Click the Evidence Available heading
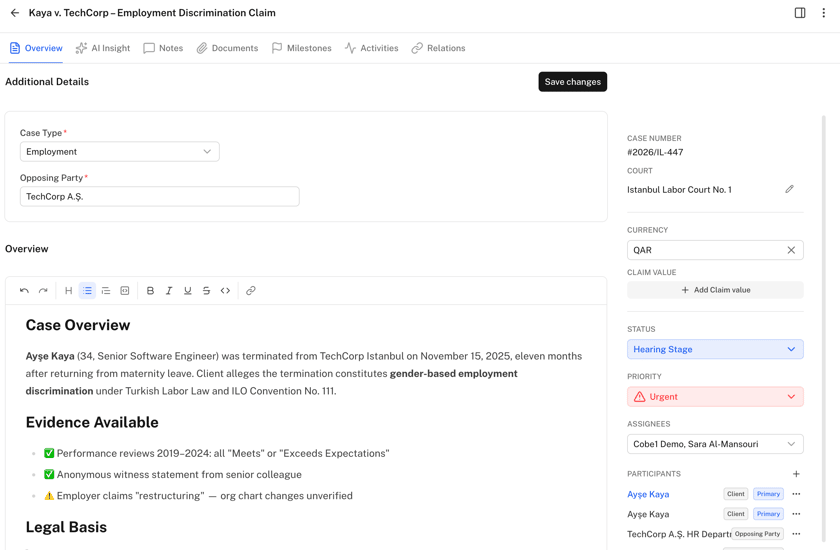Screen dimensions: 840x550 click(x=92, y=423)
